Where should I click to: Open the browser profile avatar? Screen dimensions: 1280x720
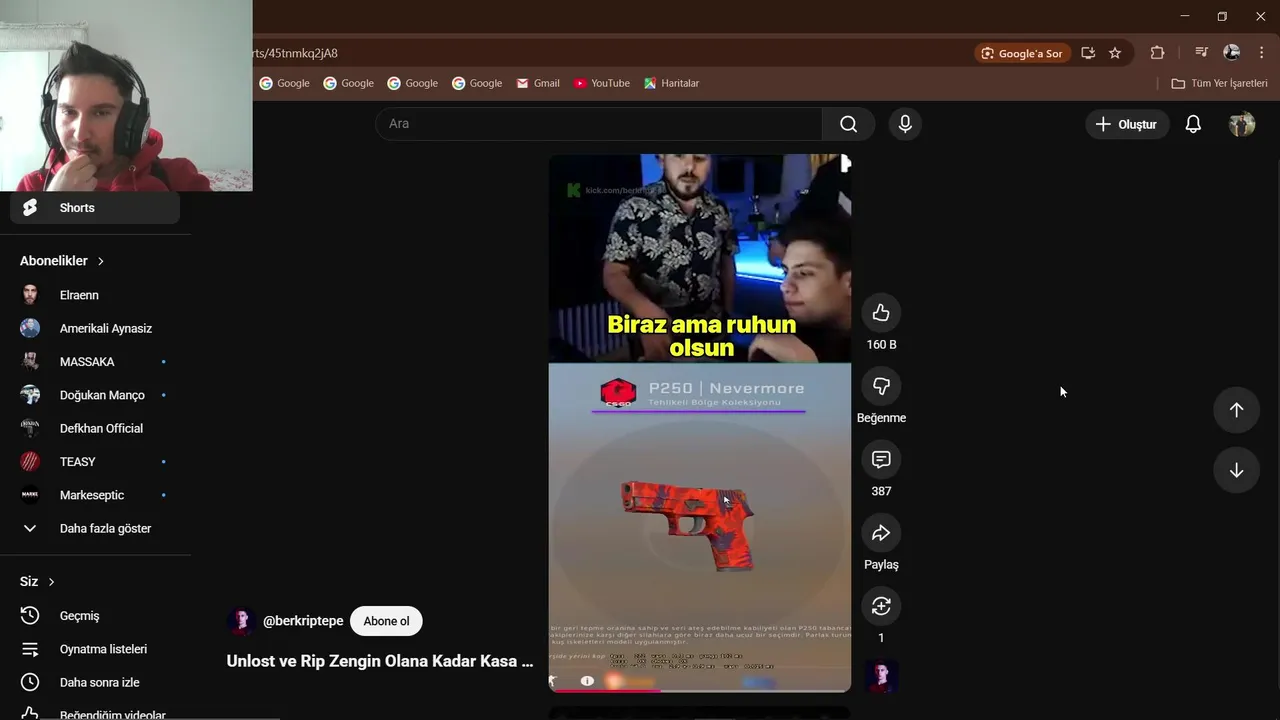point(1232,53)
